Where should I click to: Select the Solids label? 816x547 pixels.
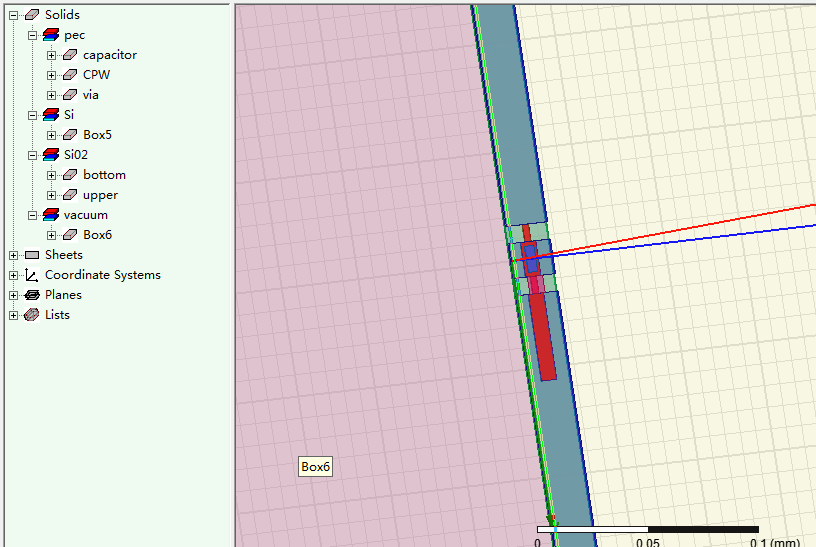(x=62, y=15)
